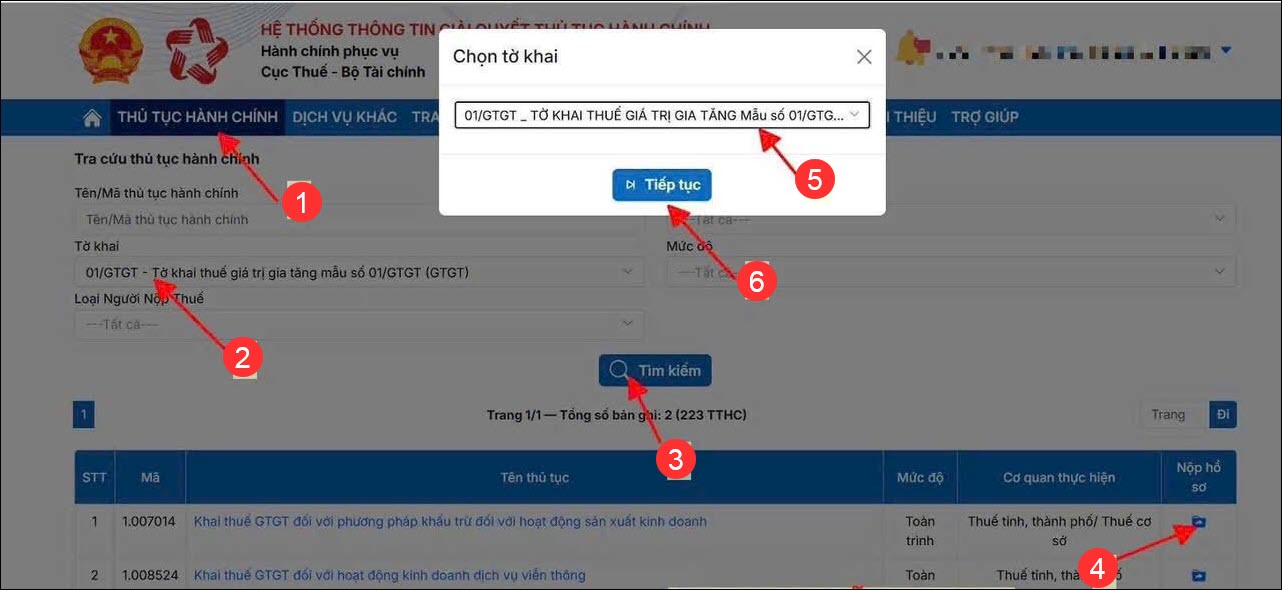Close the Chọn tờ khai dialog
This screenshot has height=590, width=1282.
[x=864, y=57]
